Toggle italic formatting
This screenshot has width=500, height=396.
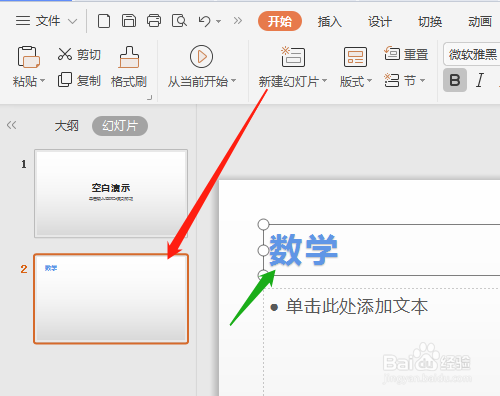480,80
